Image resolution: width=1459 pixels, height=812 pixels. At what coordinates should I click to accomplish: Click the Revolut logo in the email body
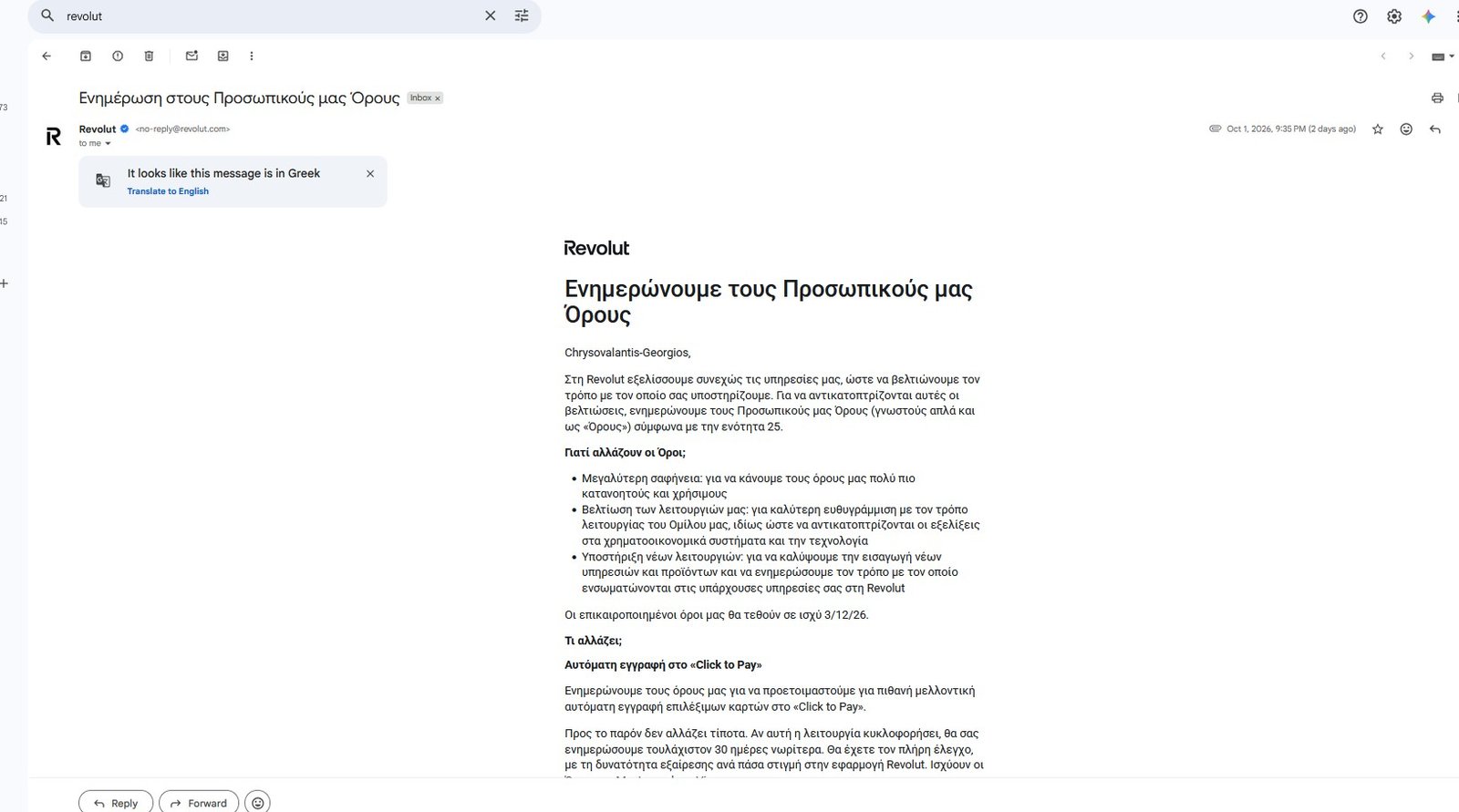pos(596,248)
